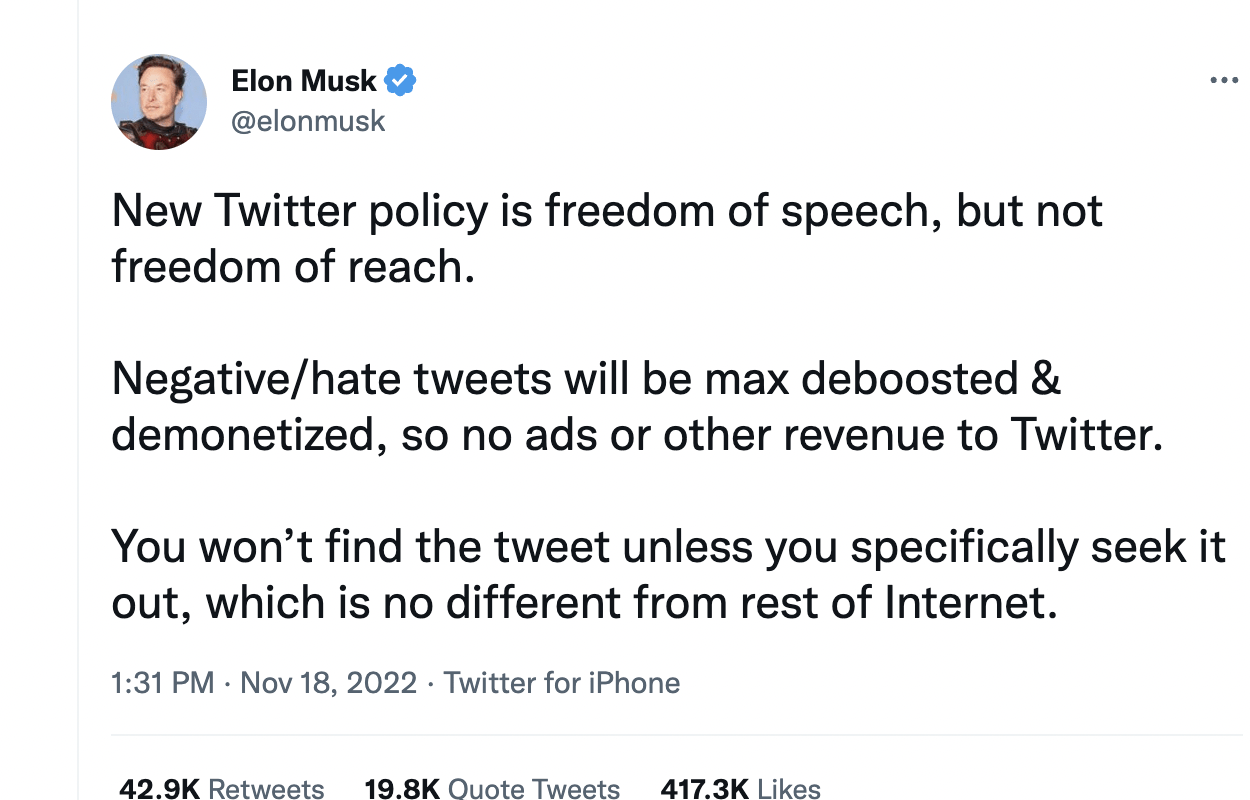Viewport: 1250px width, 800px height.
Task: Open Elon Musk's profile avatar picture
Action: [159, 102]
